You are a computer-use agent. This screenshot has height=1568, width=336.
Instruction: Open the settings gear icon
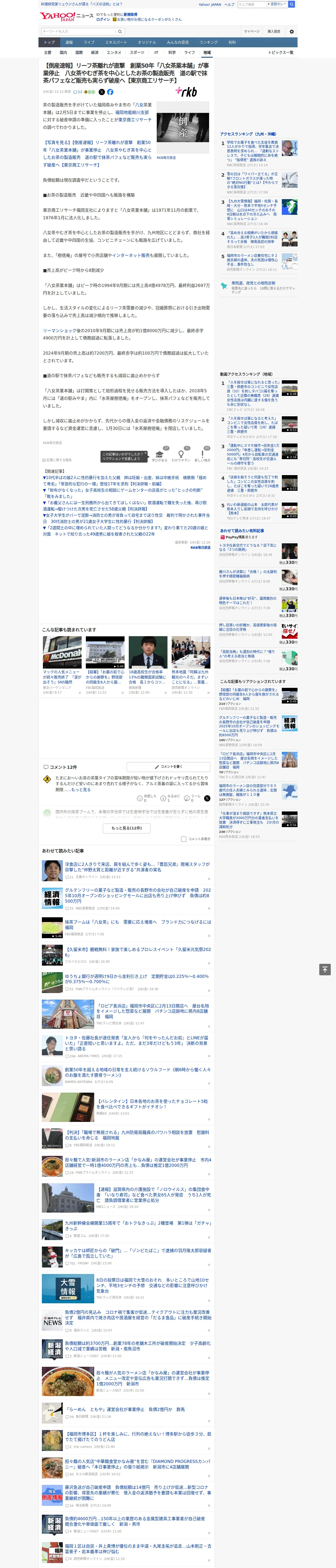click(292, 32)
